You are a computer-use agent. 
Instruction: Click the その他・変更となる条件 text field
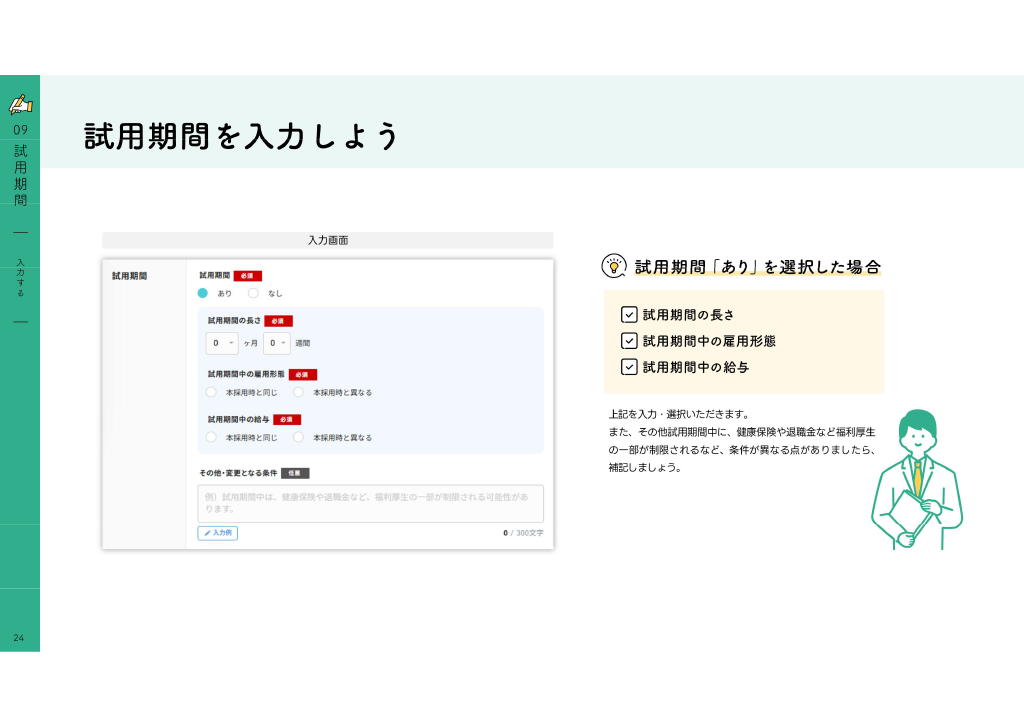370,503
